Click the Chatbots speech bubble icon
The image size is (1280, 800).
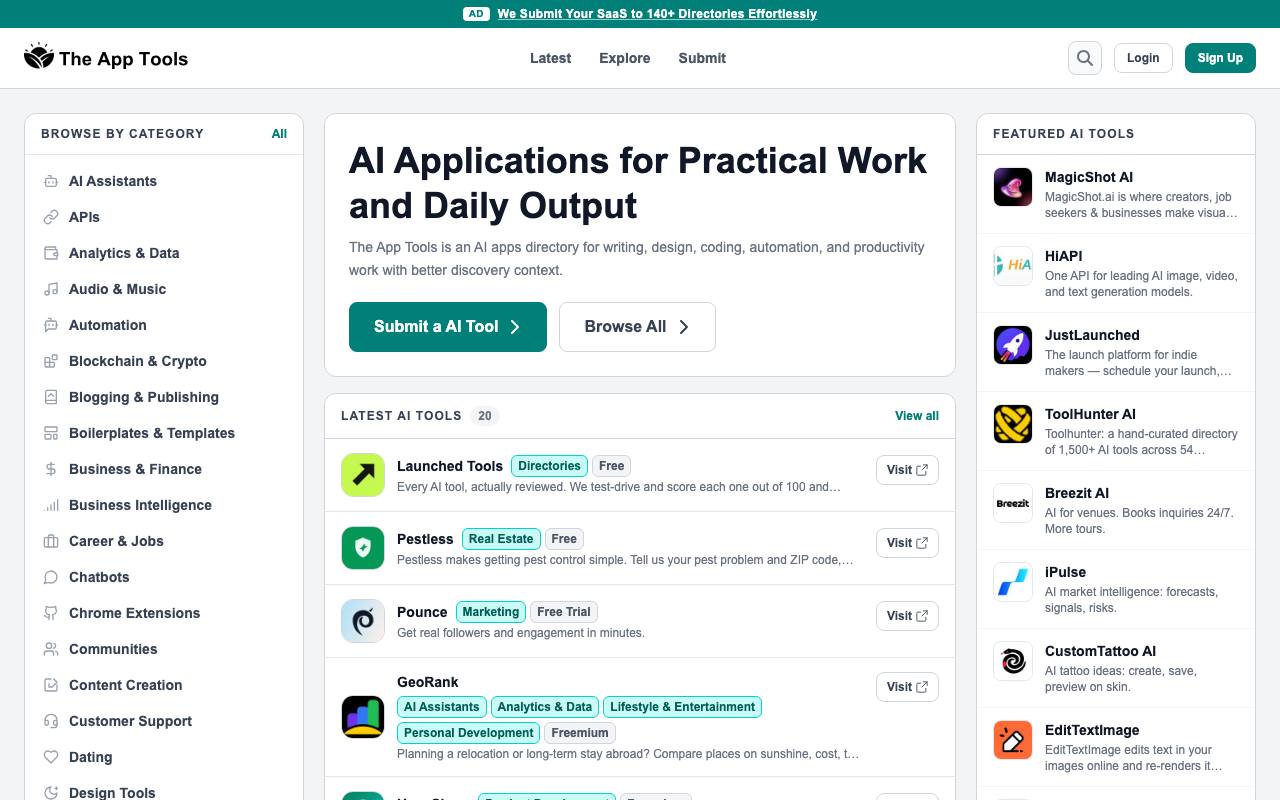click(x=51, y=577)
